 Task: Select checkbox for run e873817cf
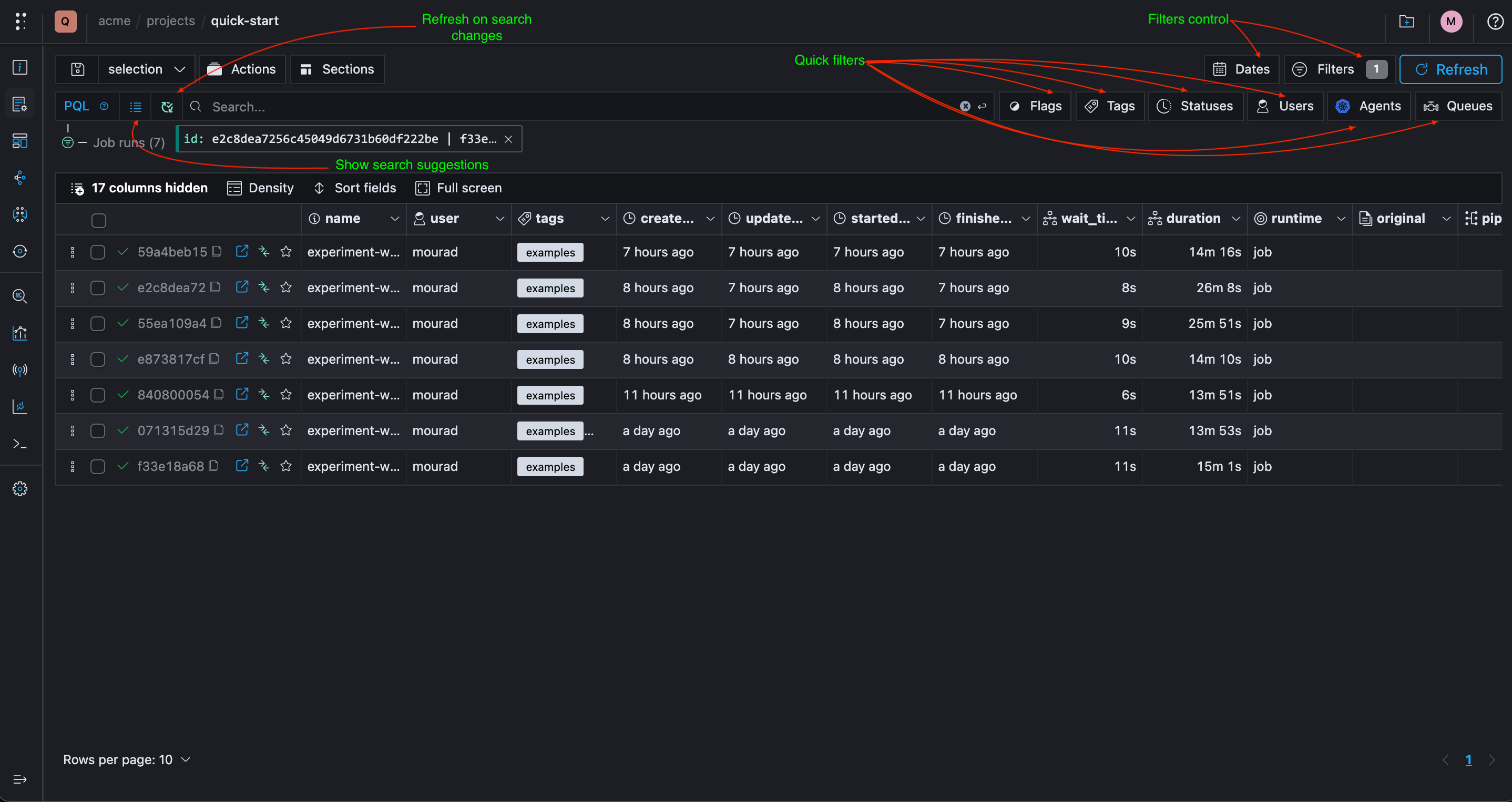point(97,359)
